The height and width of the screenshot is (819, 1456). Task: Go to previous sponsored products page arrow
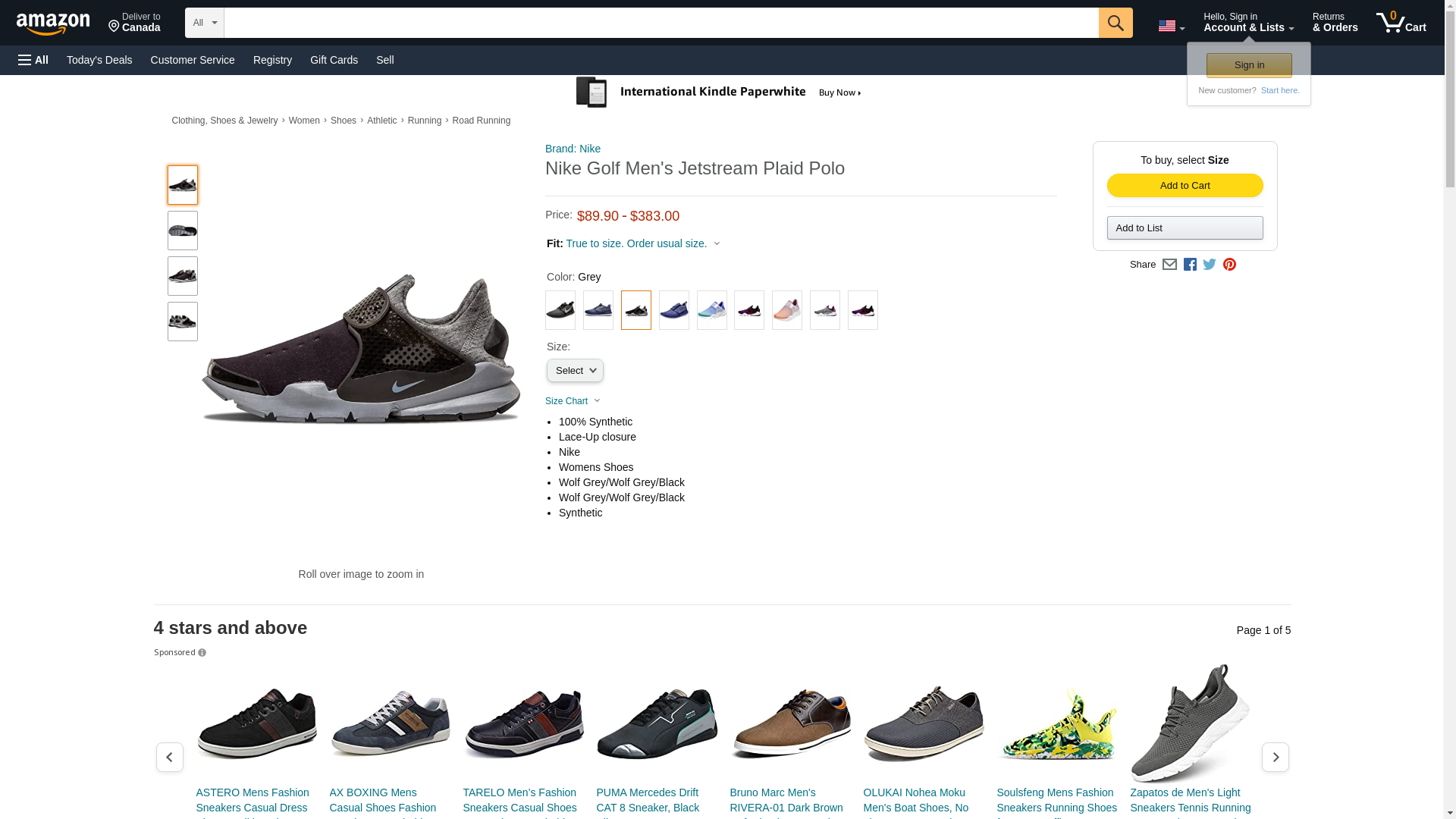tap(169, 757)
